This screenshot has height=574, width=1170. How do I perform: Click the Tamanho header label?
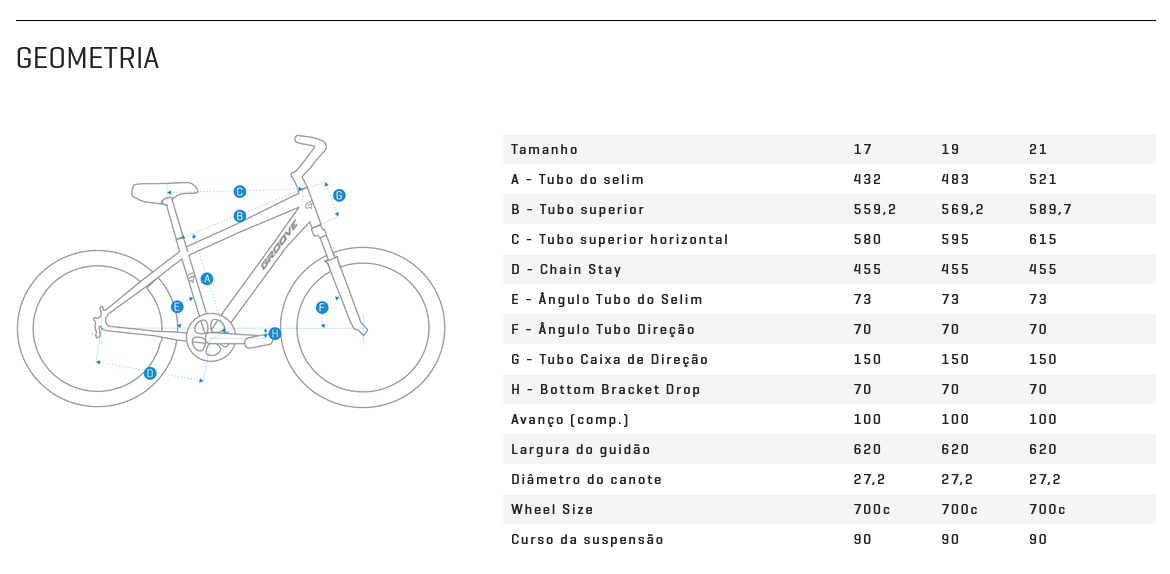(545, 149)
